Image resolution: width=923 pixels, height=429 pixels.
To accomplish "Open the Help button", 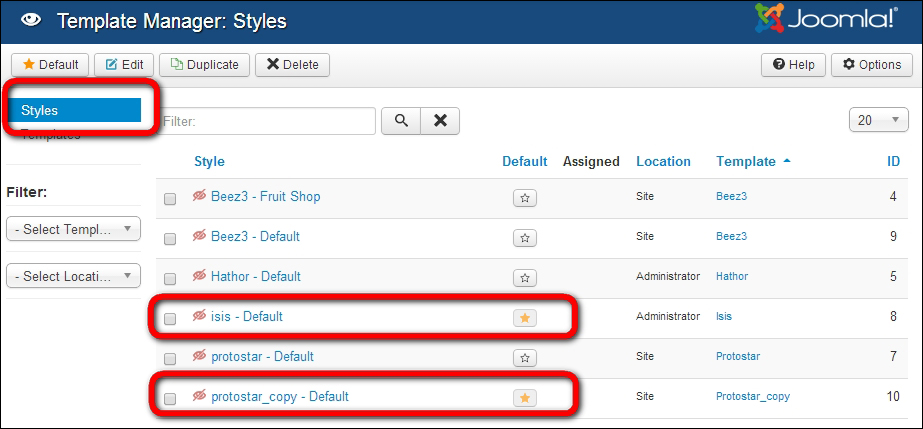I will (x=793, y=65).
